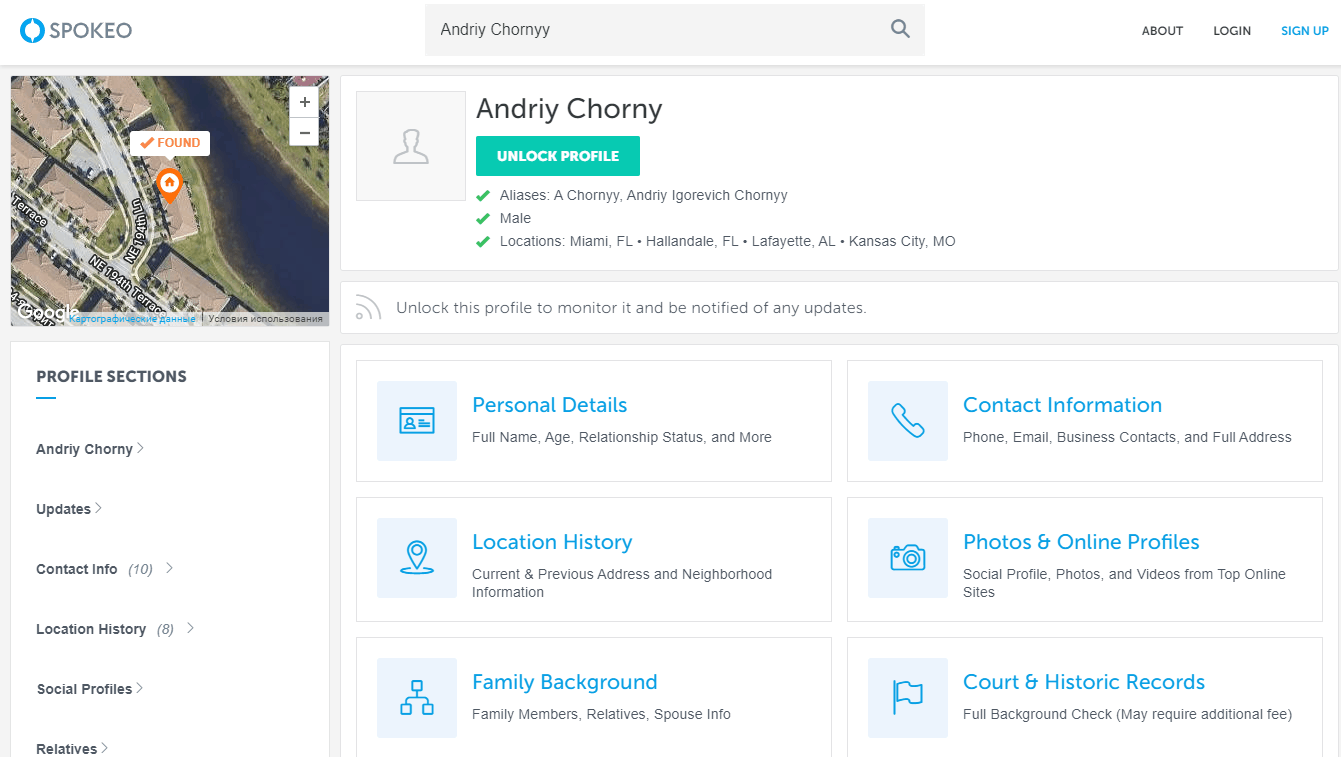Open the Location History card link

click(552, 542)
